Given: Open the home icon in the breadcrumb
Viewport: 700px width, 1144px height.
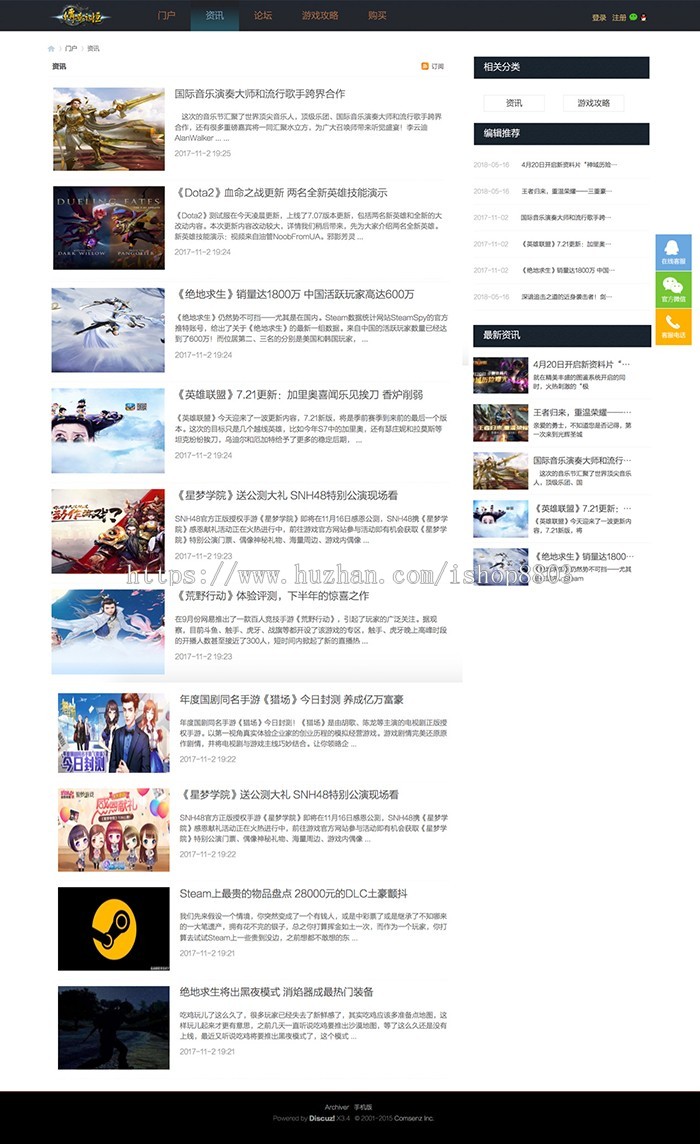Looking at the screenshot, I should pyautogui.click(x=51, y=49).
